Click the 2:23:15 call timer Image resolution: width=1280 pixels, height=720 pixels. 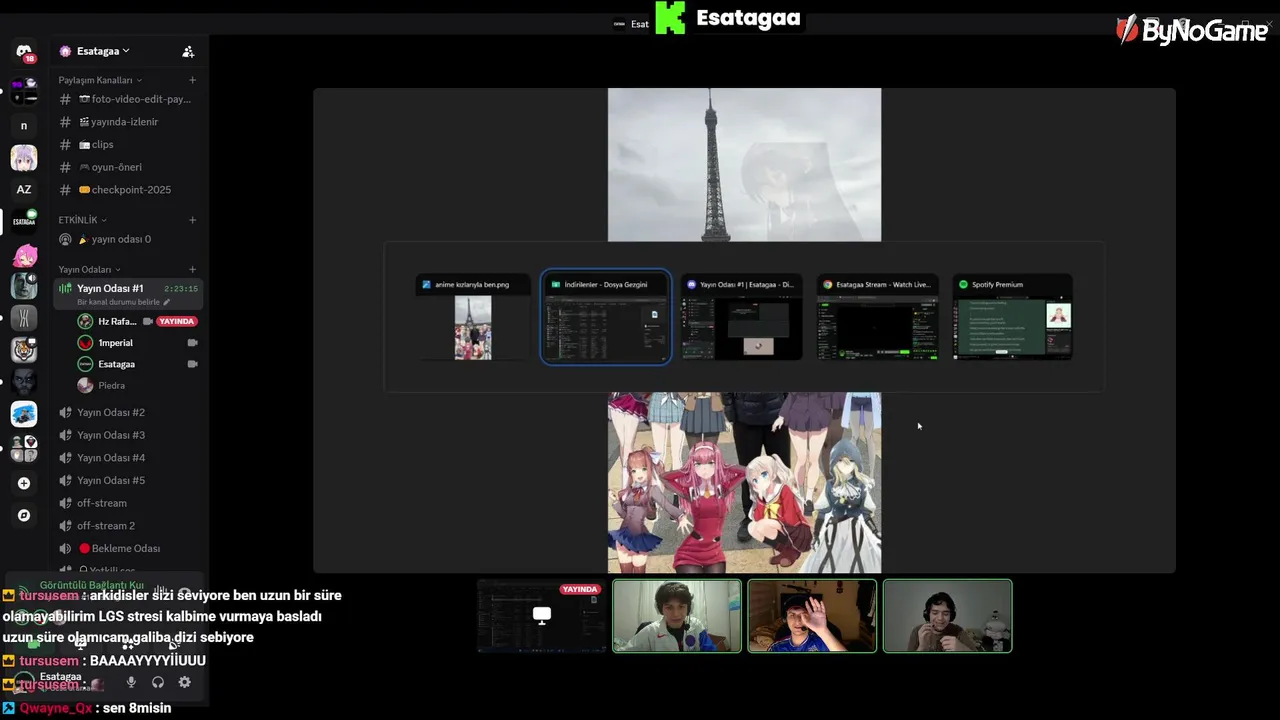click(x=181, y=289)
